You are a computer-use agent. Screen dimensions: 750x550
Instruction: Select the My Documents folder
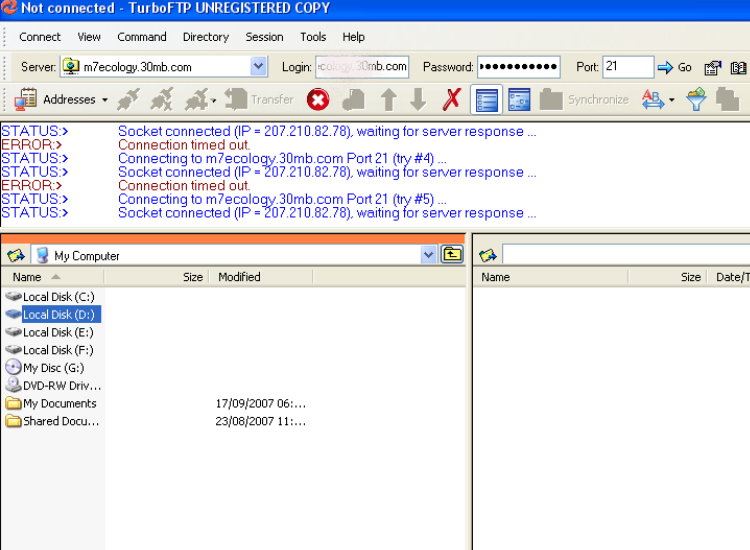(x=60, y=404)
